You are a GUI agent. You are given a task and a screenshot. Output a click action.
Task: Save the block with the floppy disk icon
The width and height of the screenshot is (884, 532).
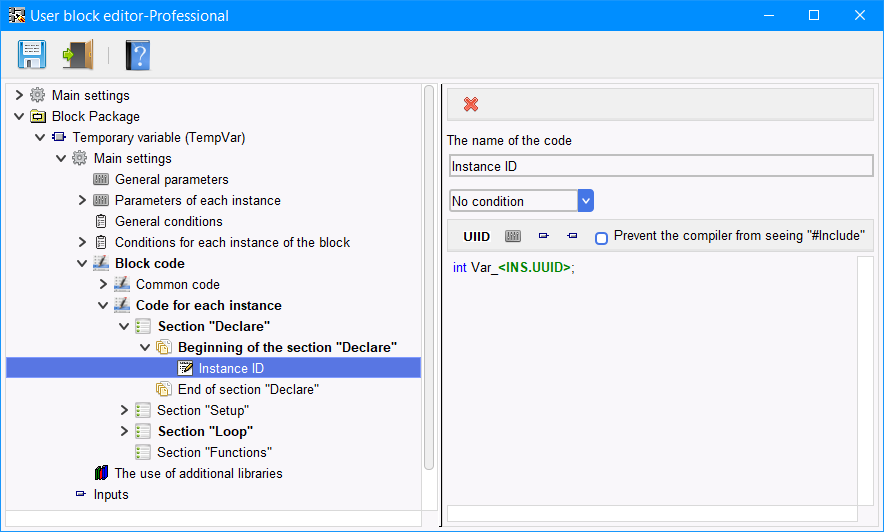pos(32,55)
